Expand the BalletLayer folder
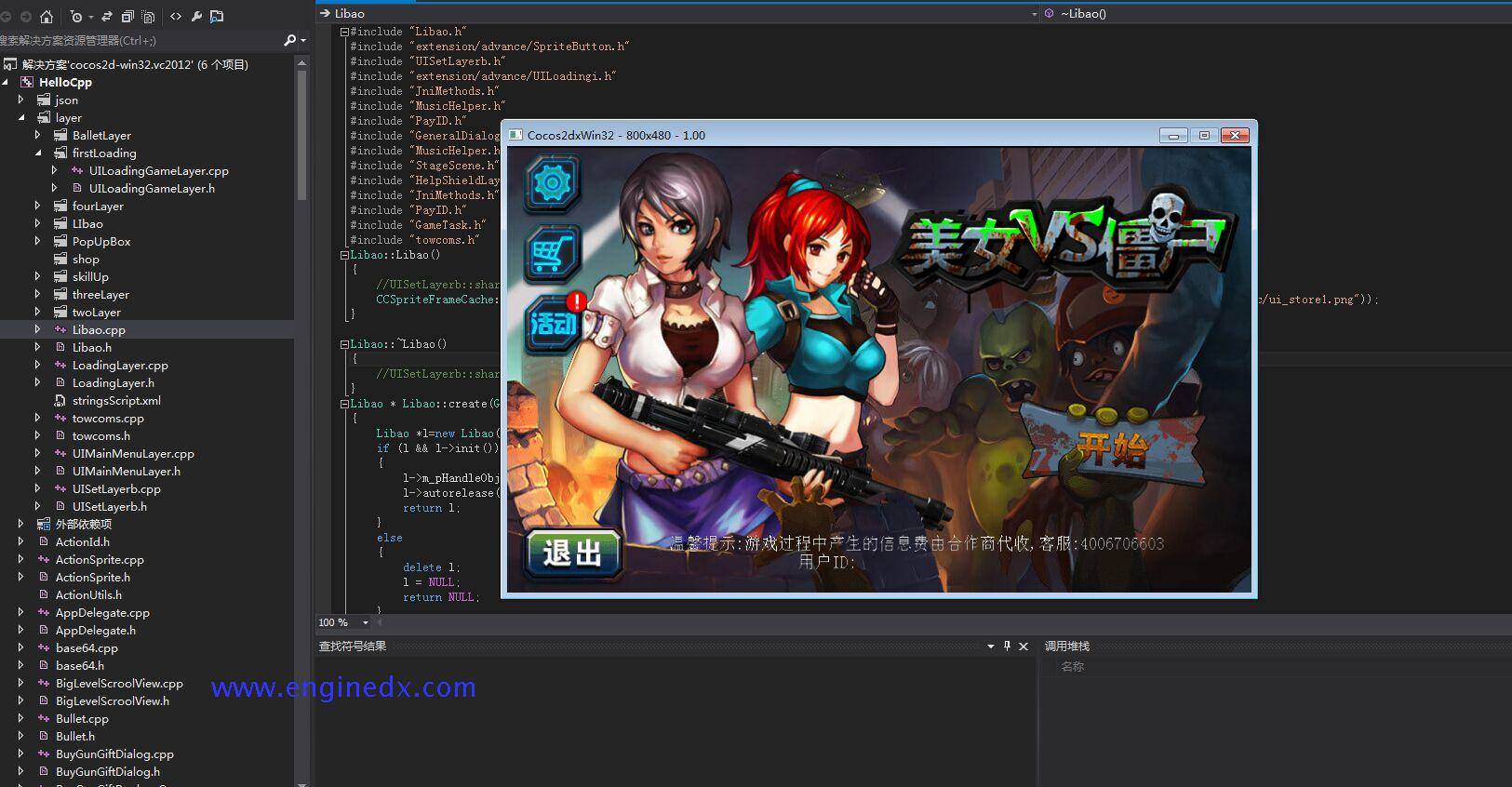The width and height of the screenshot is (1512, 787). coord(38,135)
